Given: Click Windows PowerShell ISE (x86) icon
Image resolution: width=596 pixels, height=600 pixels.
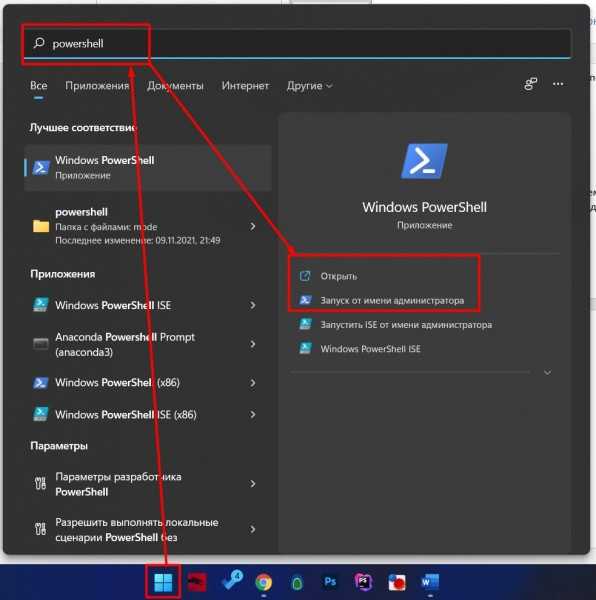Looking at the screenshot, I should pyautogui.click(x=41, y=414).
